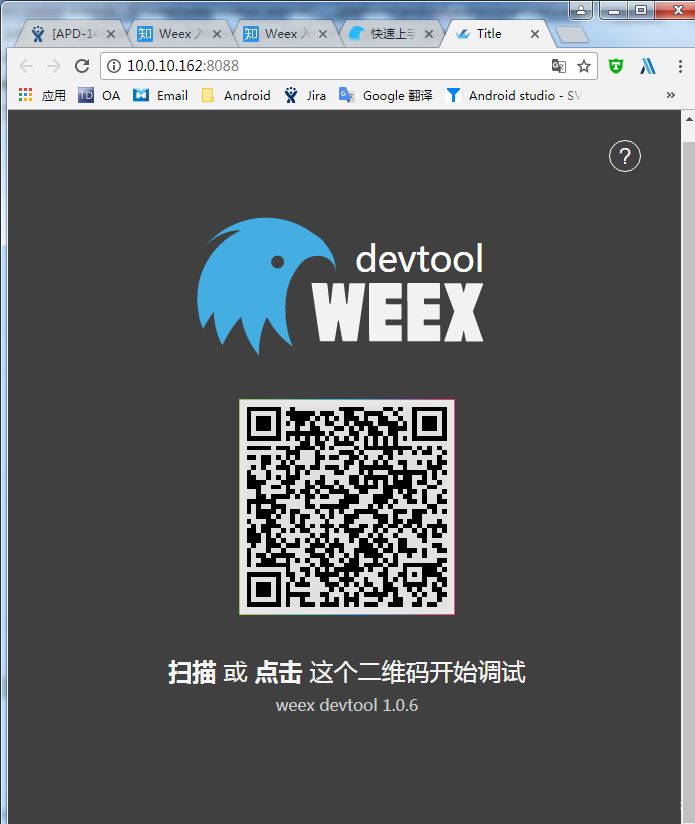Open the green shield extension icon

pos(617,66)
